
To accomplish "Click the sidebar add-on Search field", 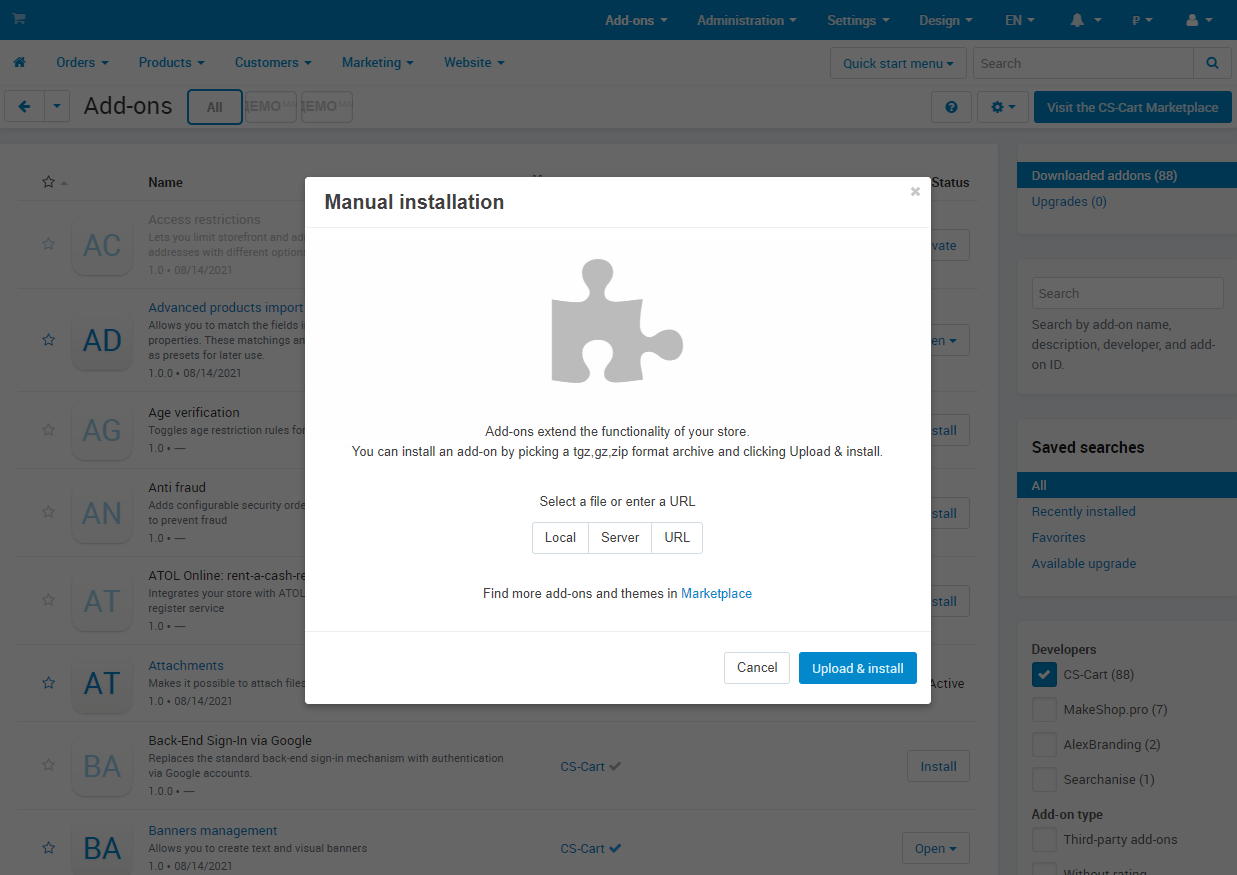I will pyautogui.click(x=1127, y=294).
